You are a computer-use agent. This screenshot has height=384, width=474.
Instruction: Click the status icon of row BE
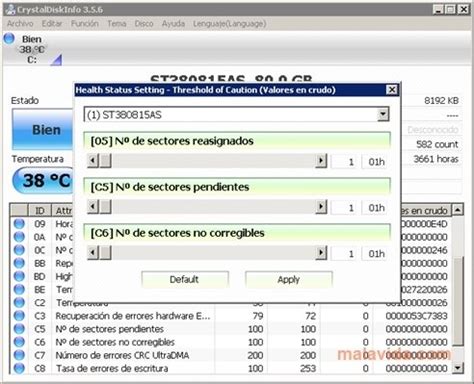pos(19,289)
